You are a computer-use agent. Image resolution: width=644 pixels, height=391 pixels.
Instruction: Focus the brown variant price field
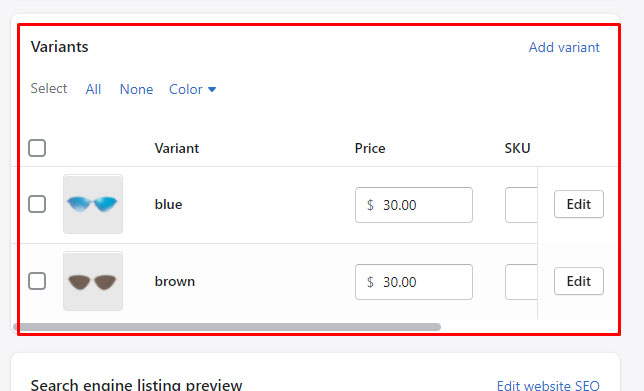[x=414, y=282]
